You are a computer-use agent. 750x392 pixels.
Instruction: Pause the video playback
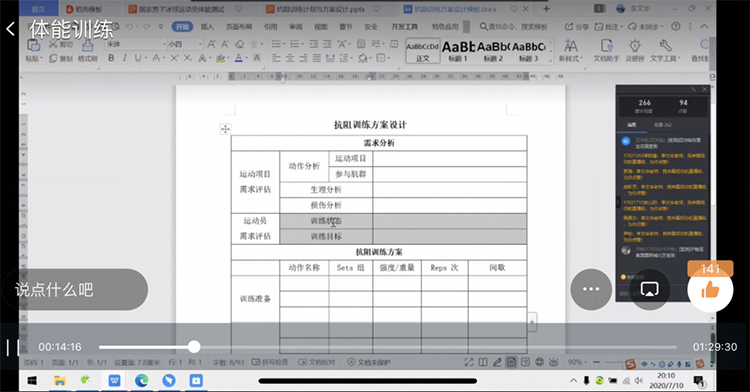13,347
